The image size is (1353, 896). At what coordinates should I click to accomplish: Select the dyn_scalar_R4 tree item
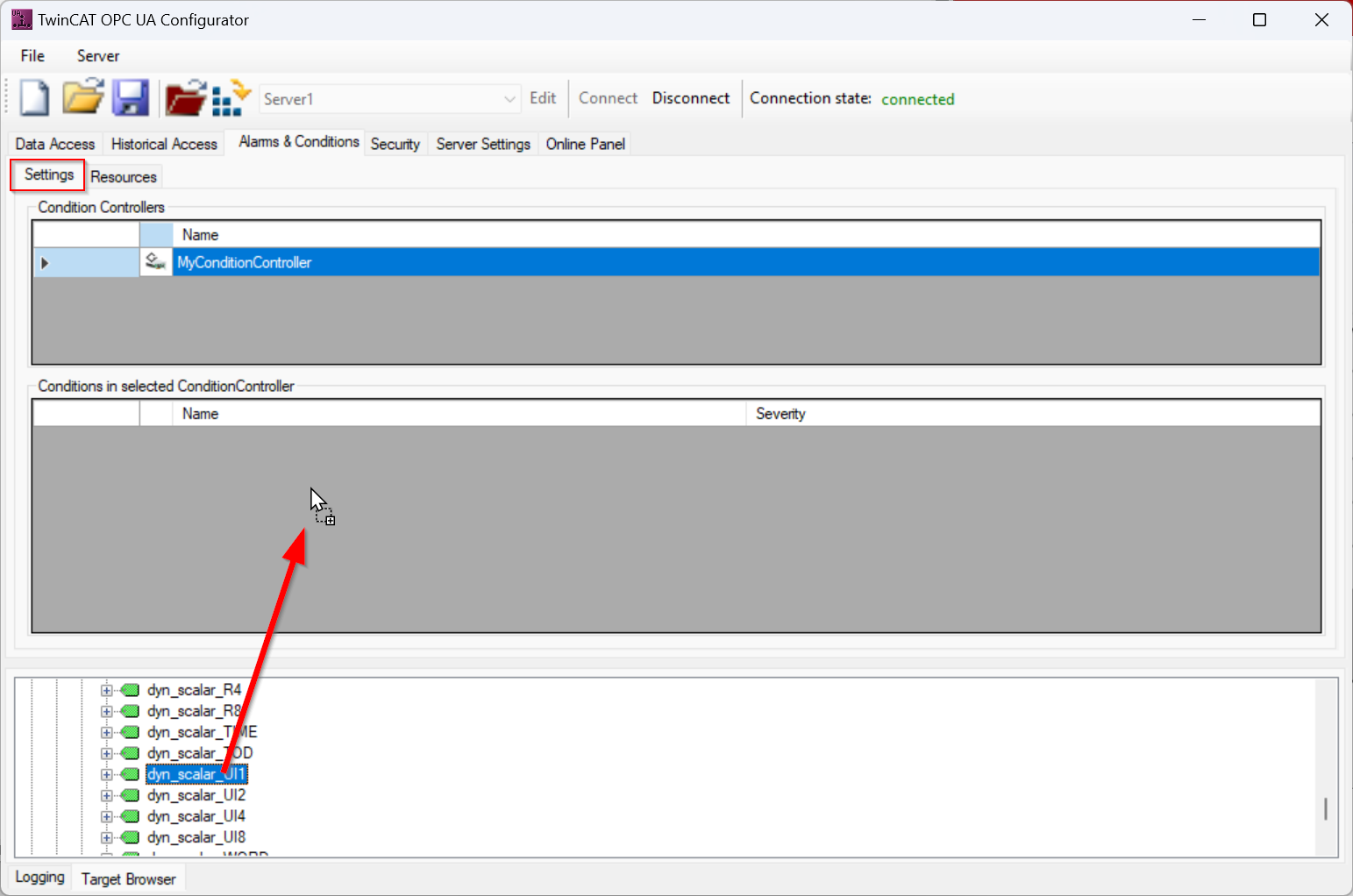click(194, 690)
